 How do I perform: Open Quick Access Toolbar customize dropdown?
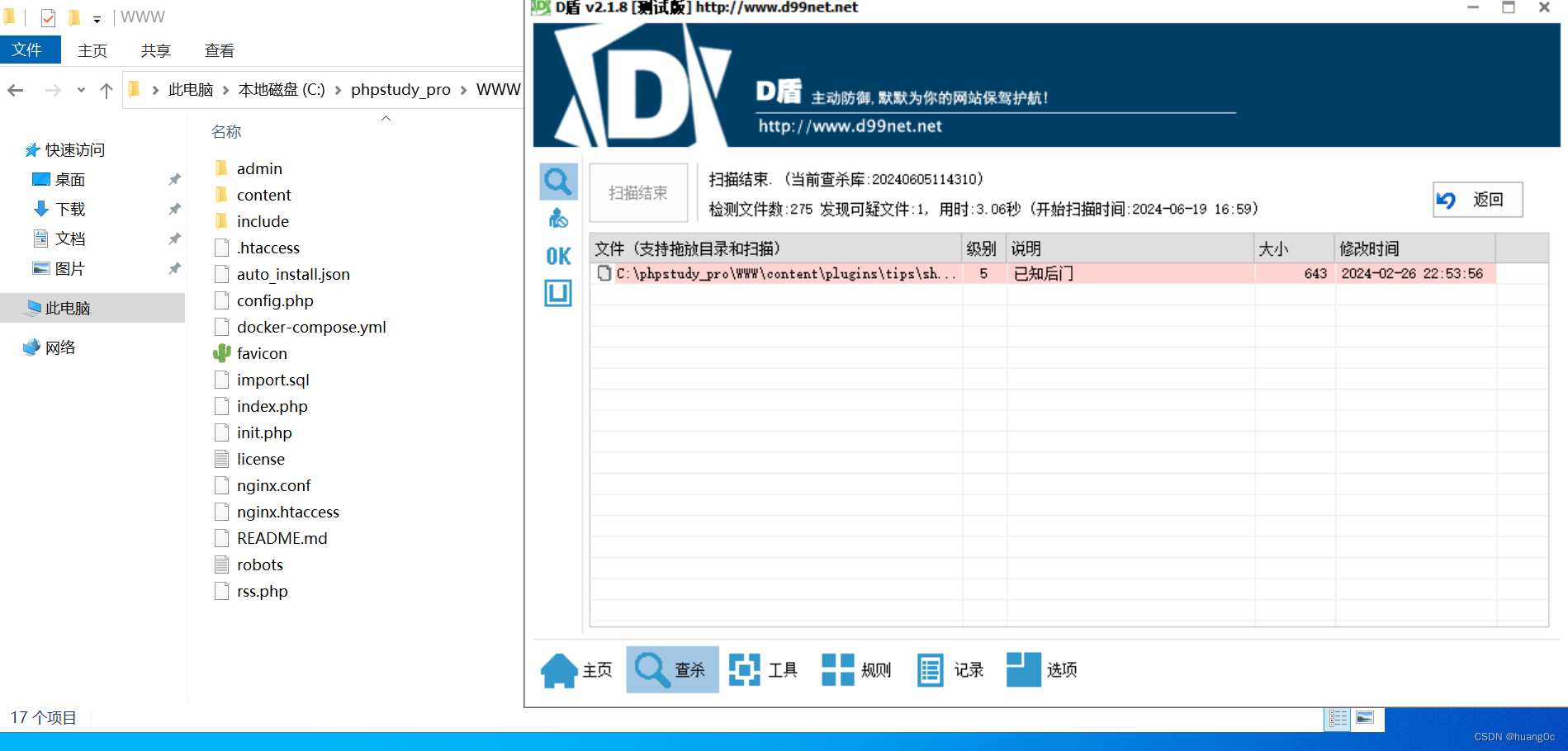click(97, 18)
